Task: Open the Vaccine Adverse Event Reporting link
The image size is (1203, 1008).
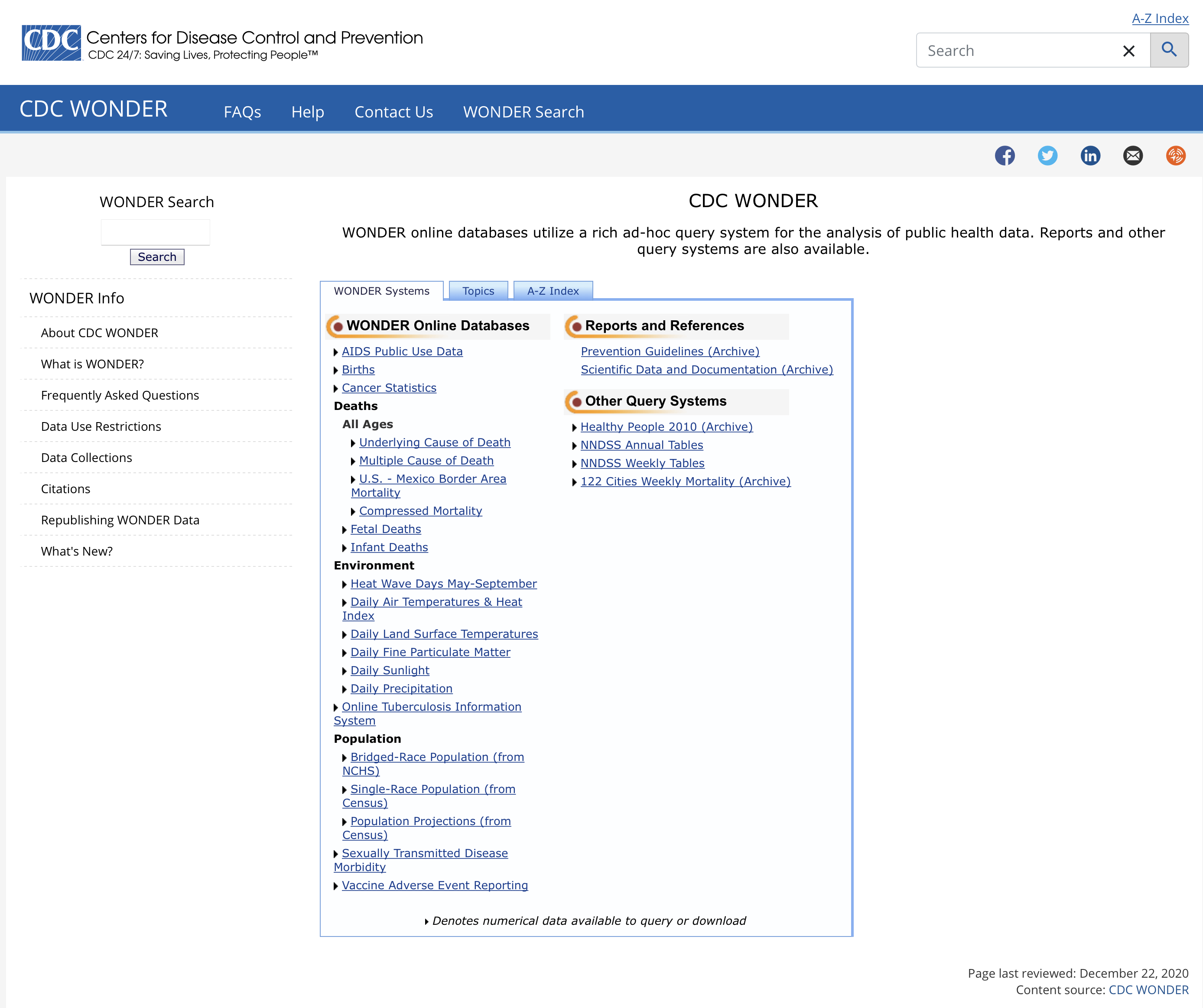Action: coord(434,885)
